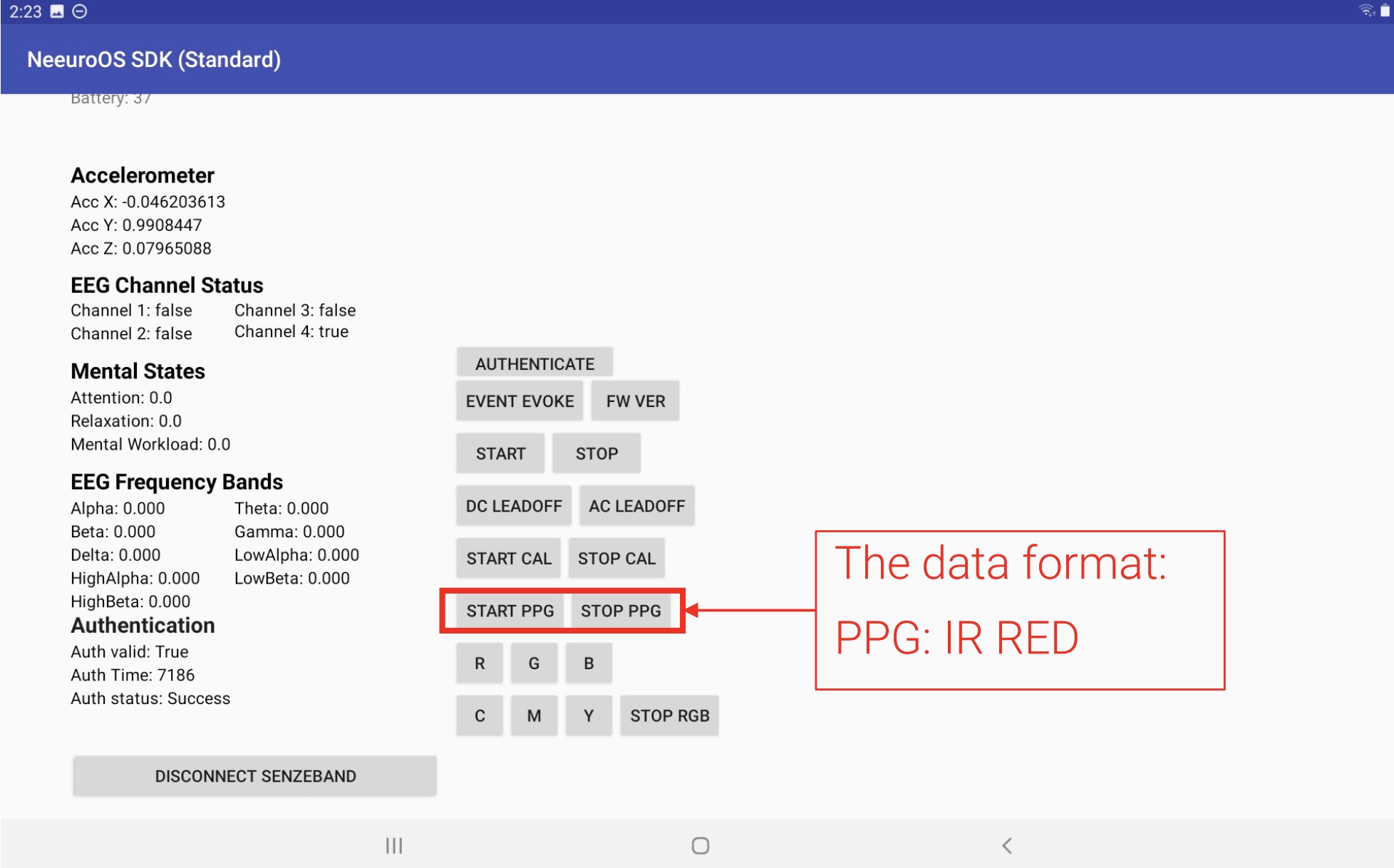Check firmware version via FW VER

tap(635, 401)
